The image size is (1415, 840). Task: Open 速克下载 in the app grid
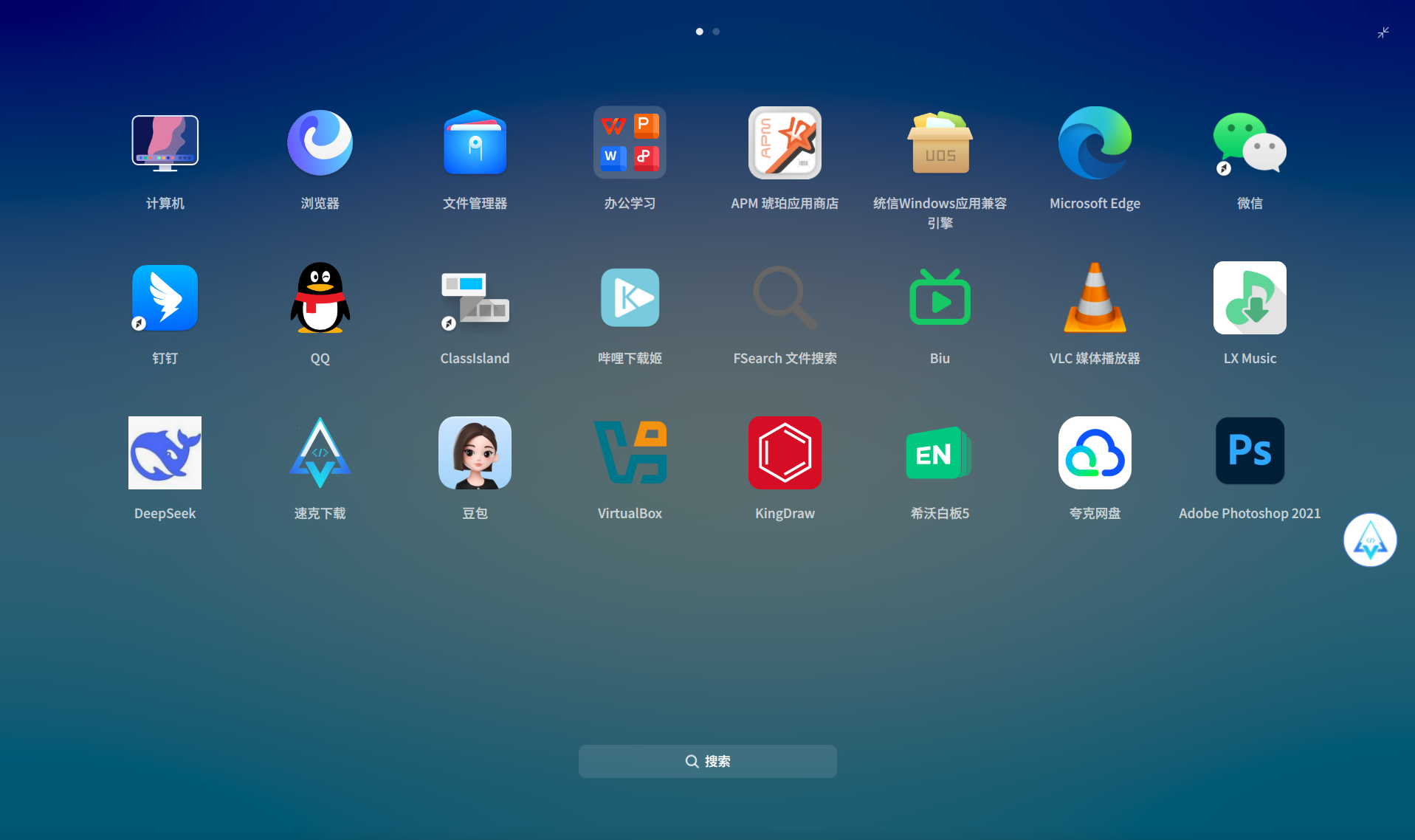320,452
